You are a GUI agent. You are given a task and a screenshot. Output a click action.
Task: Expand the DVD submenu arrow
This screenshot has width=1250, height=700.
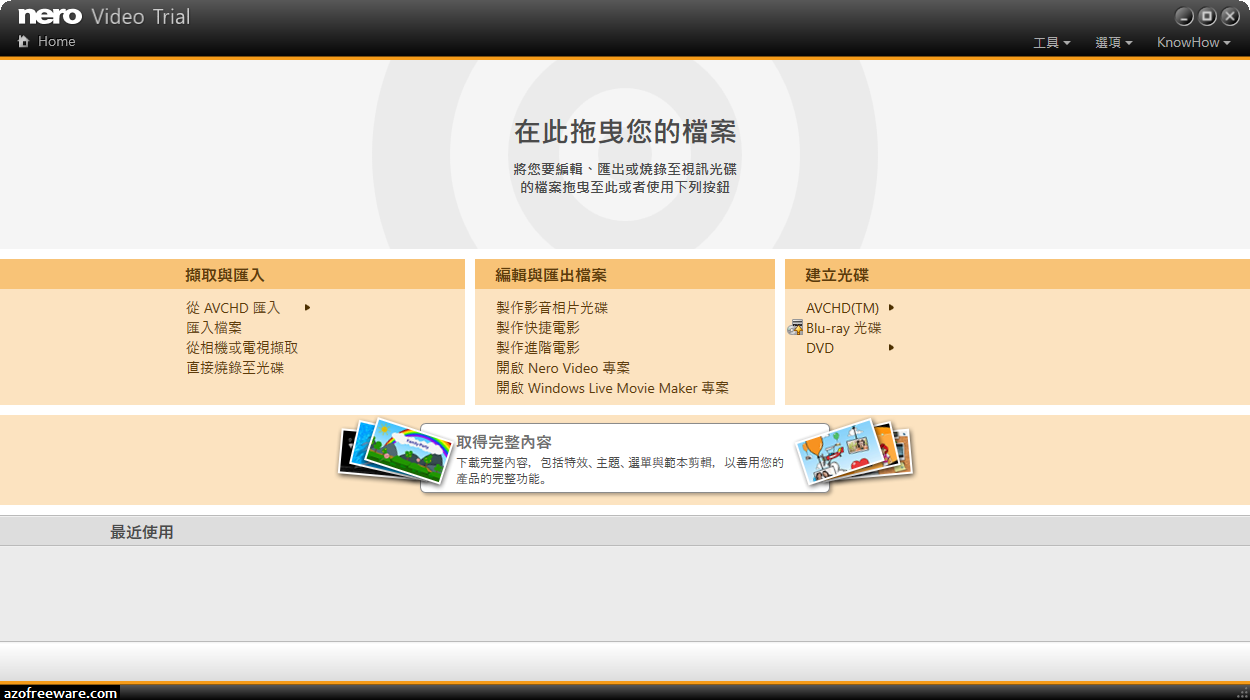(x=891, y=348)
